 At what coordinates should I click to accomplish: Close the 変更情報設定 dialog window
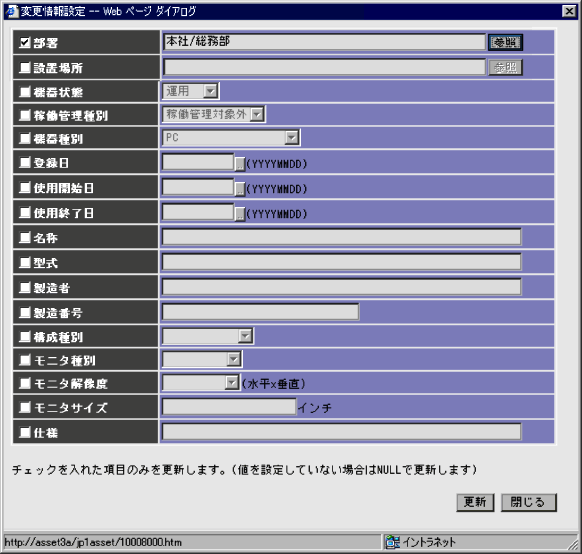pos(569,11)
